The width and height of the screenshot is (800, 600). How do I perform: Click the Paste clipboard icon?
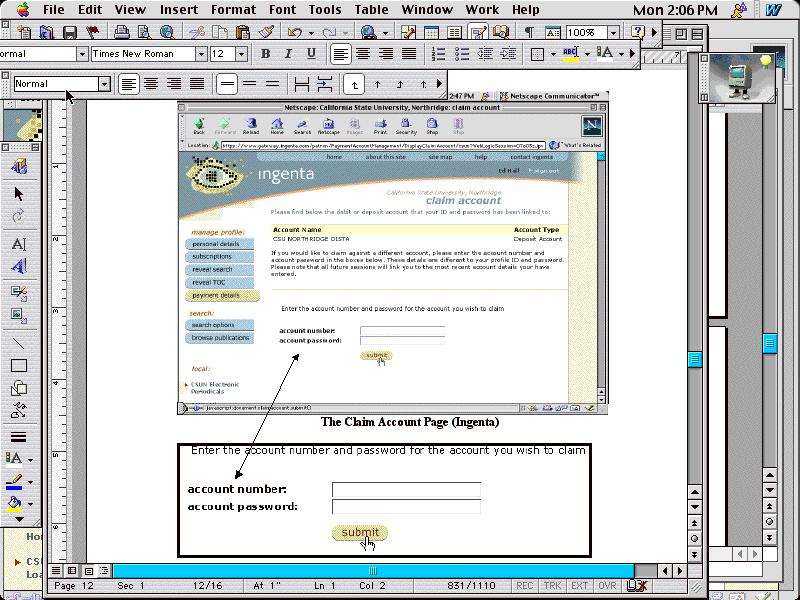pyautogui.click(x=243, y=33)
